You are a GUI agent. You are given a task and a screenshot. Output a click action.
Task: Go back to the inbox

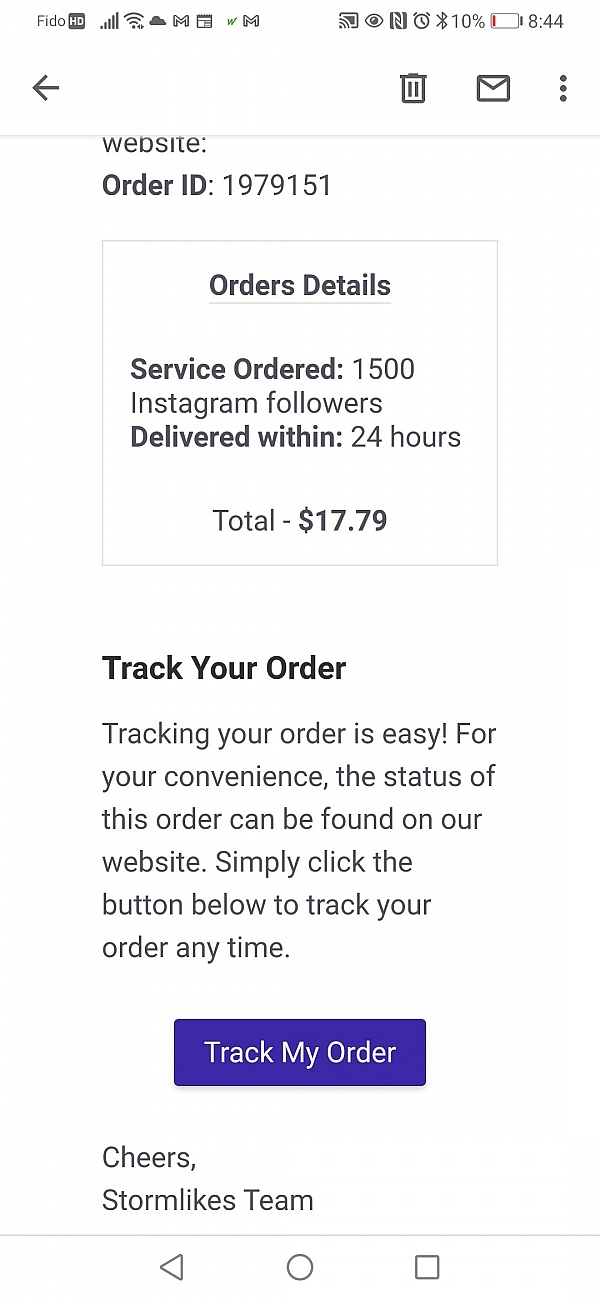pos(46,88)
